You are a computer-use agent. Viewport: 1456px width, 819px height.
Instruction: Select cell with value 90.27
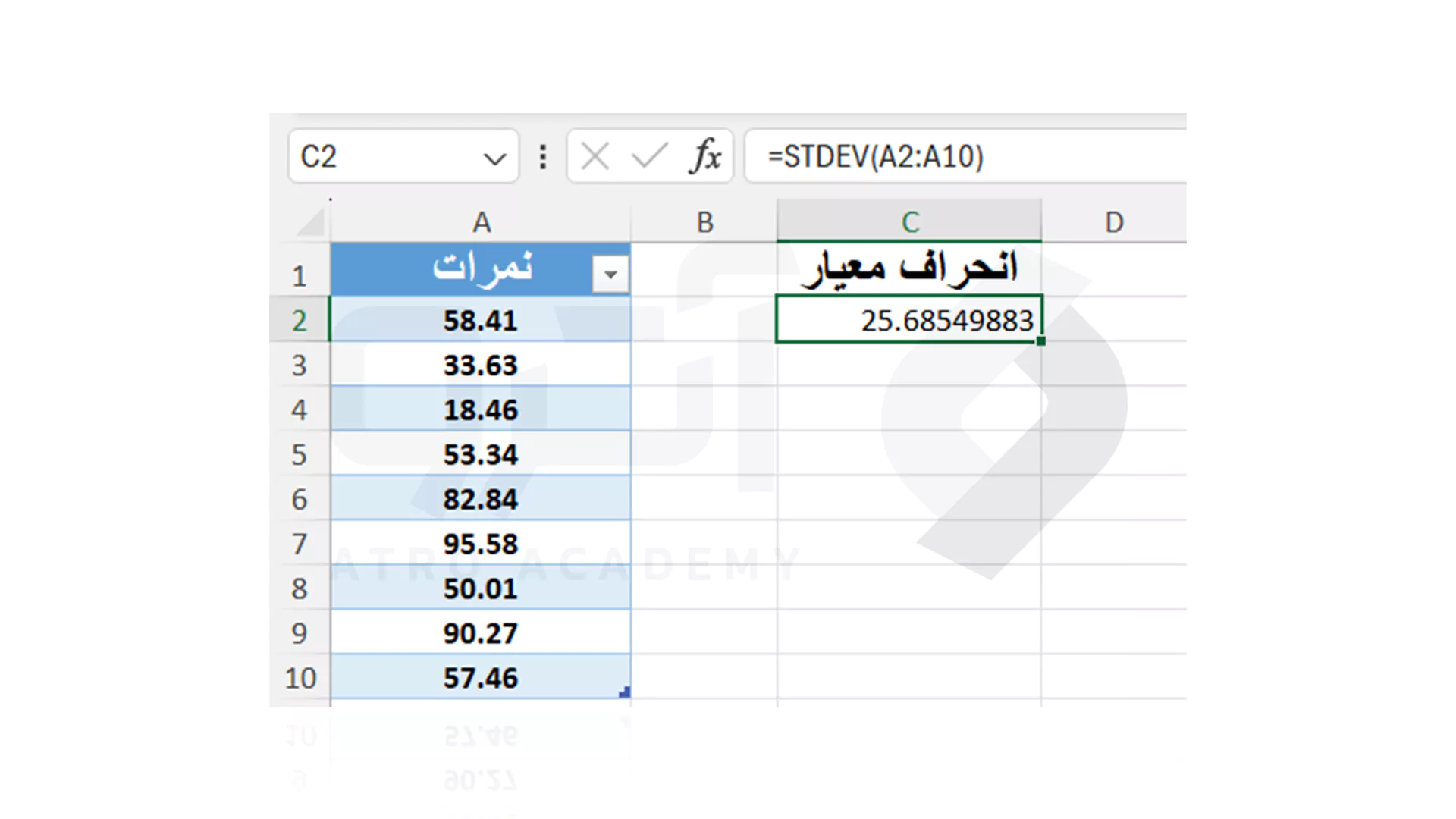pos(481,633)
